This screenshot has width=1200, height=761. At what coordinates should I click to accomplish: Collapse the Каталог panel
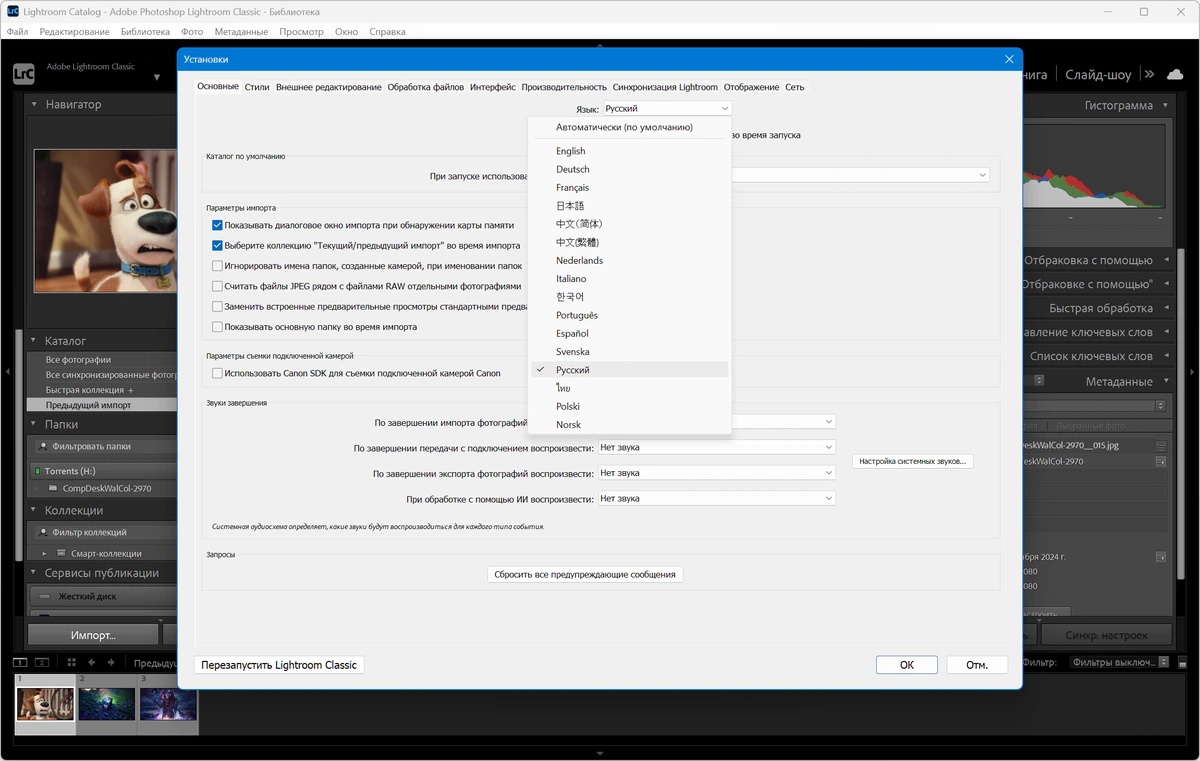[x=34, y=341]
